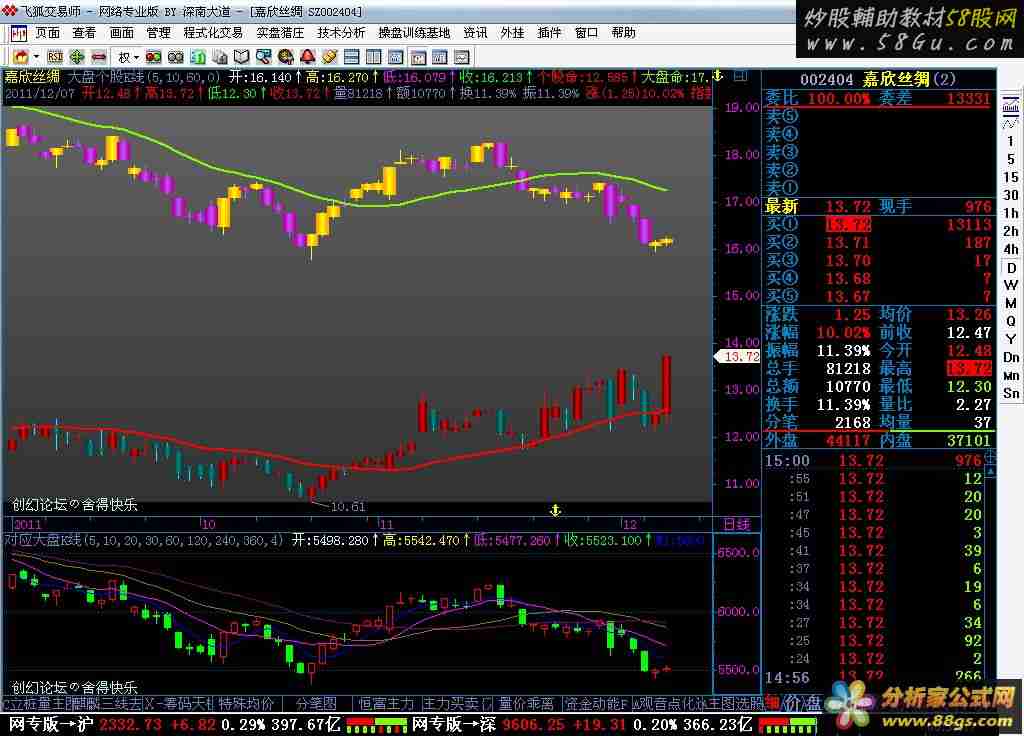
Task: Select the 30 minute period
Action: [x=1011, y=195]
